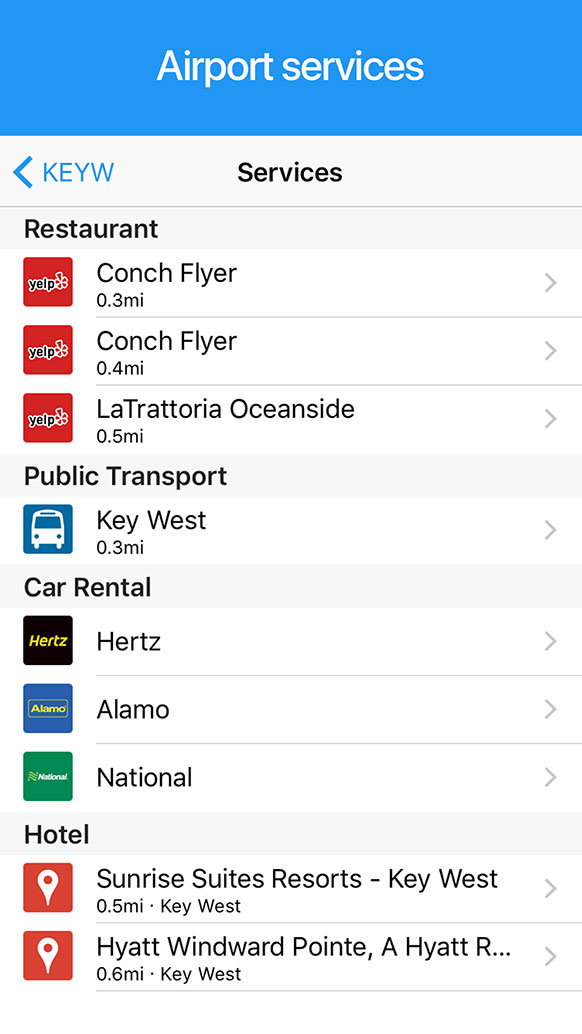Click the KEYW back link
The height and width of the screenshot is (1034, 582).
[x=63, y=172]
